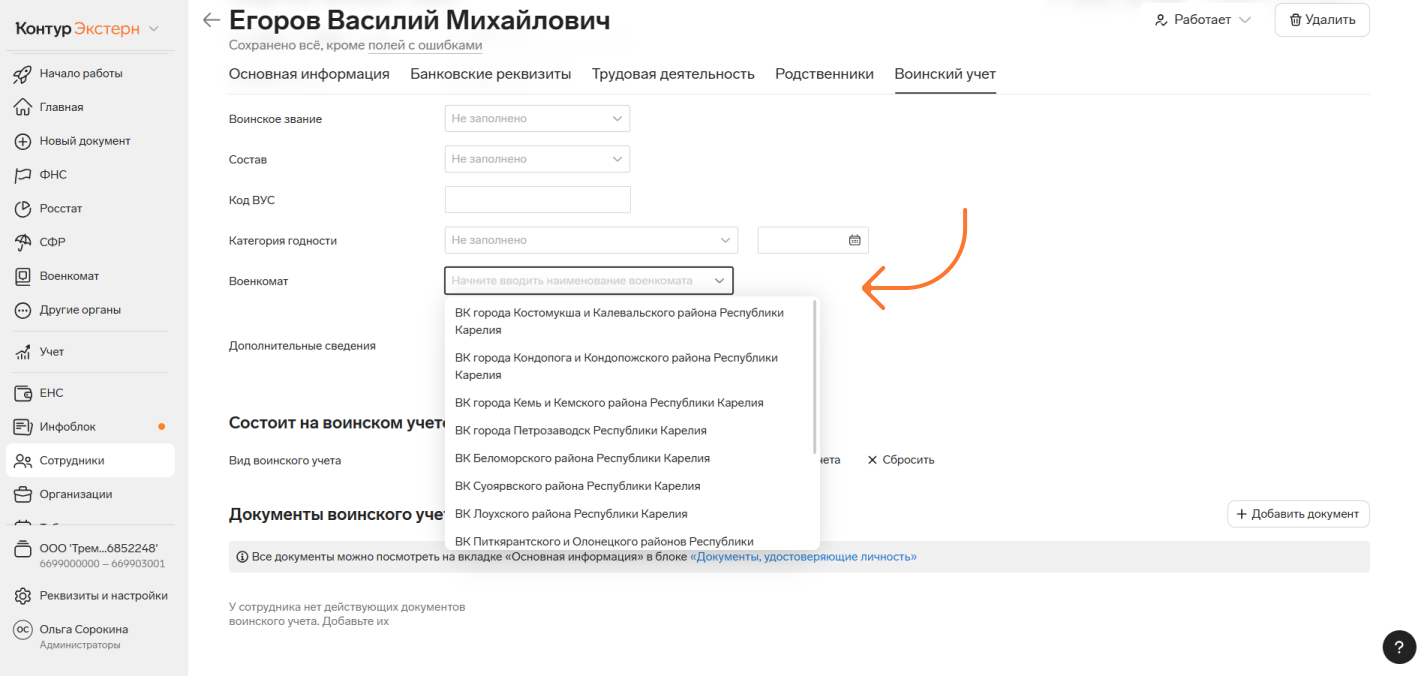Open the Родственники tab
The image size is (1418, 676).
tap(824, 74)
